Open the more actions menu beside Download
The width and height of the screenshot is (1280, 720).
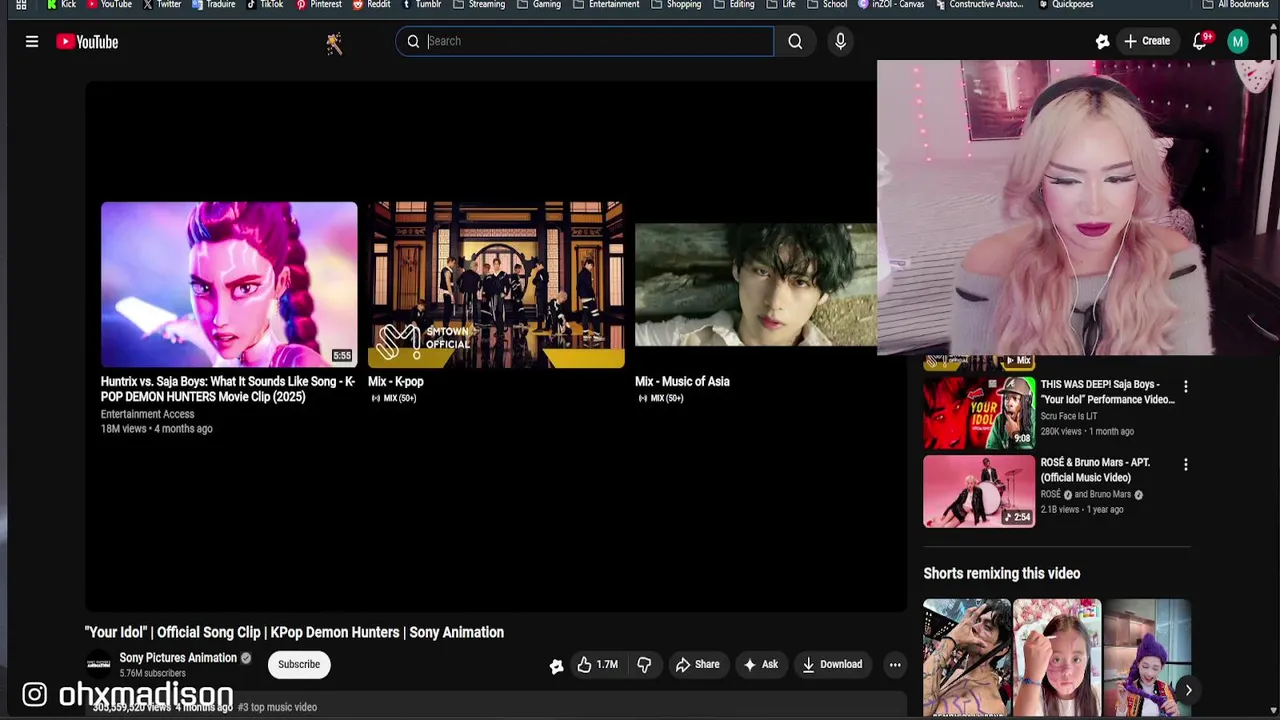895,665
